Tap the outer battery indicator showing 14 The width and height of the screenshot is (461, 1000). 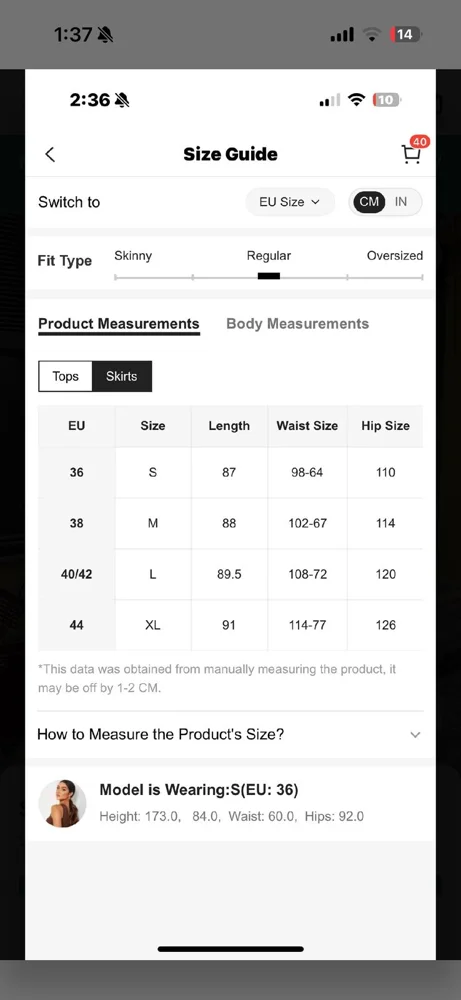click(x=404, y=34)
